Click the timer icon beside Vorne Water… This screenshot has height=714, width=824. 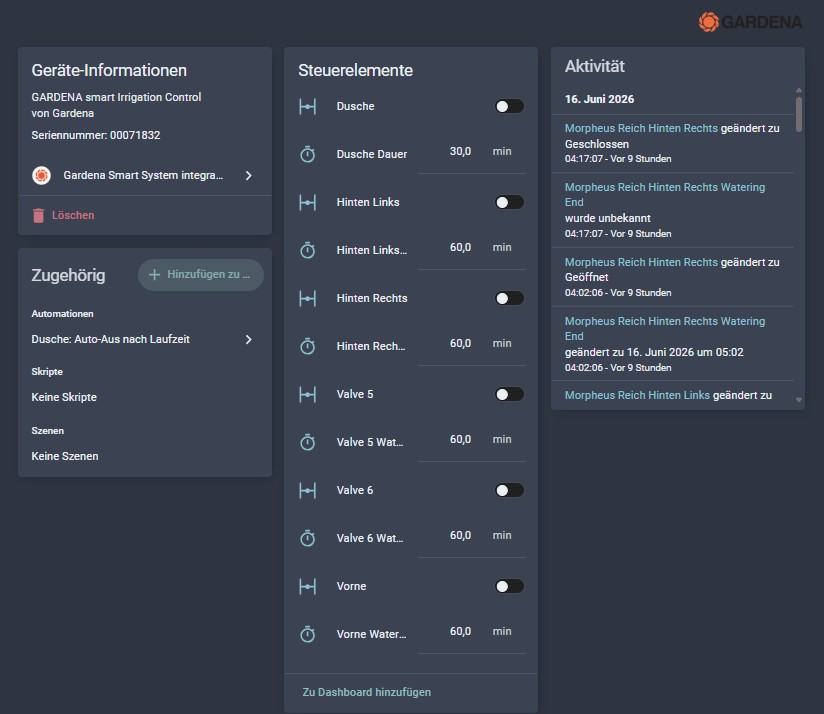click(x=307, y=634)
